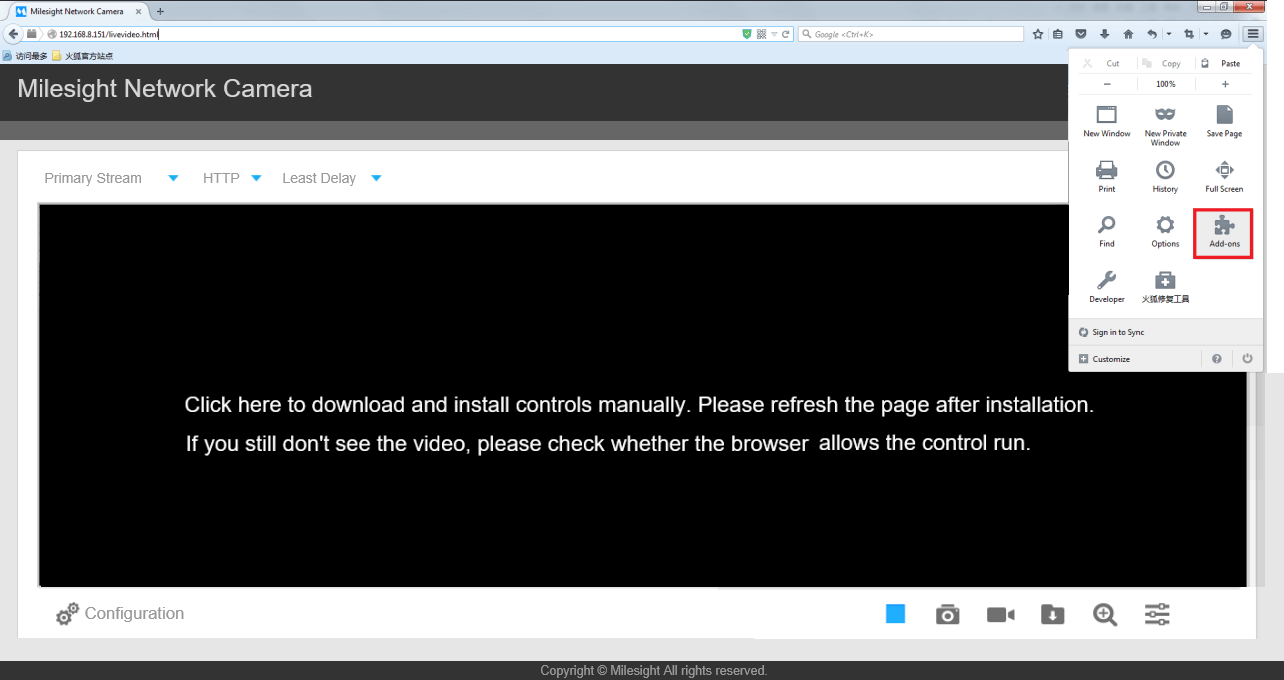Click the Exit power button in menu
This screenshot has width=1284, height=680.
(x=1247, y=359)
